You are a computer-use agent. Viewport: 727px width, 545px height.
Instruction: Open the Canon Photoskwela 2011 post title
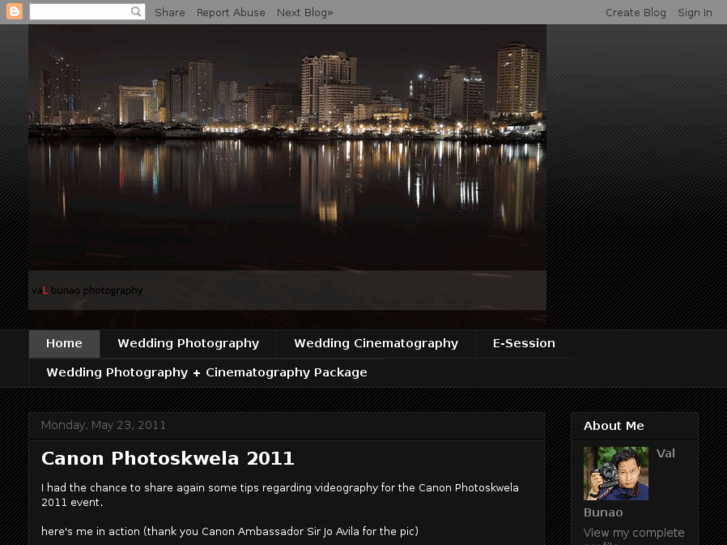point(168,458)
